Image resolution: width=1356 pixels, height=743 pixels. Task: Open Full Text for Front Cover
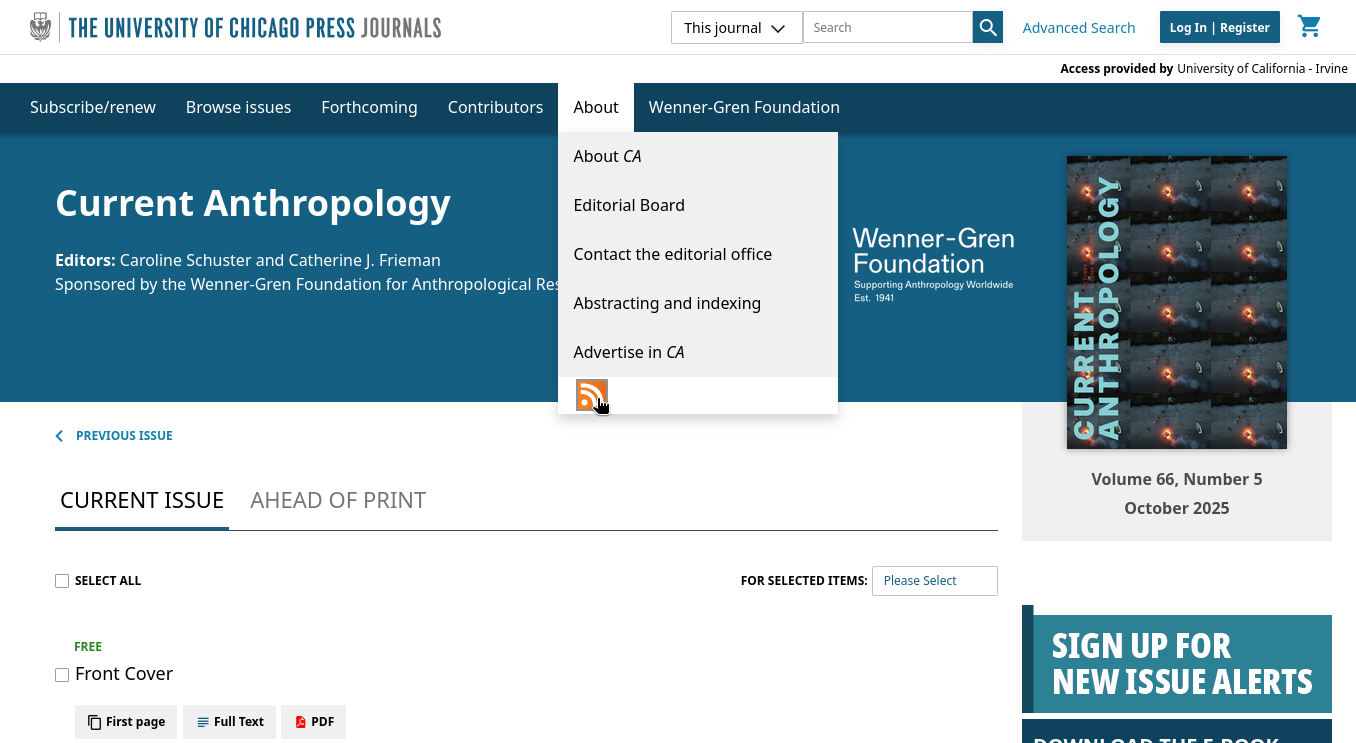point(230,722)
